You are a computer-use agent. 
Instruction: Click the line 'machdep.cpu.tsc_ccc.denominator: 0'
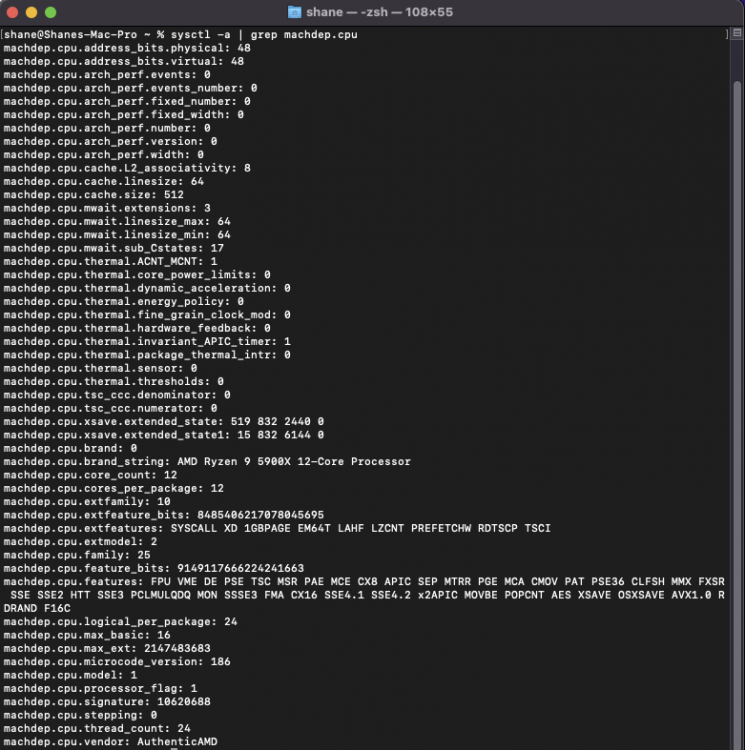117,396
